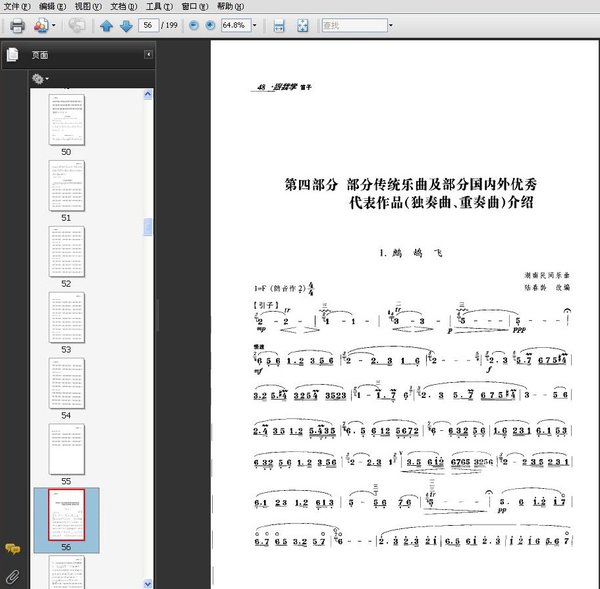The image size is (600, 589).
Task: Click the fit one full page icon
Action: click(x=303, y=26)
